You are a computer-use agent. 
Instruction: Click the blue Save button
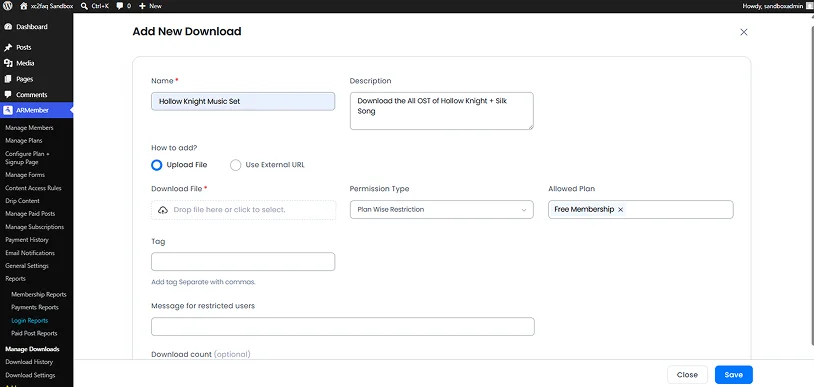[x=734, y=375]
